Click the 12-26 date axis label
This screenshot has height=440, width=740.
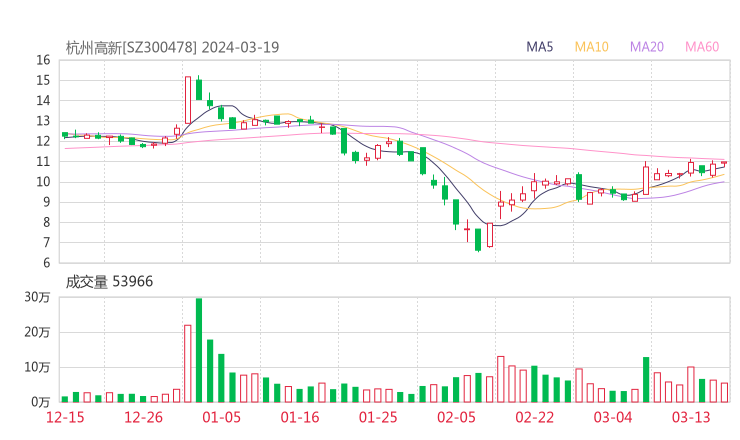(143, 417)
